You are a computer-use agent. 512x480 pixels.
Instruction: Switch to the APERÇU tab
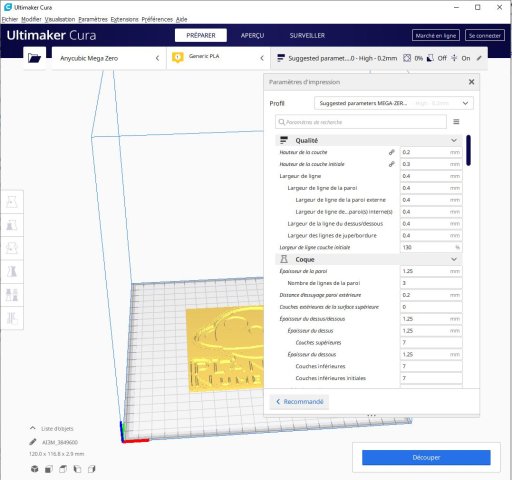pyautogui.click(x=252, y=35)
